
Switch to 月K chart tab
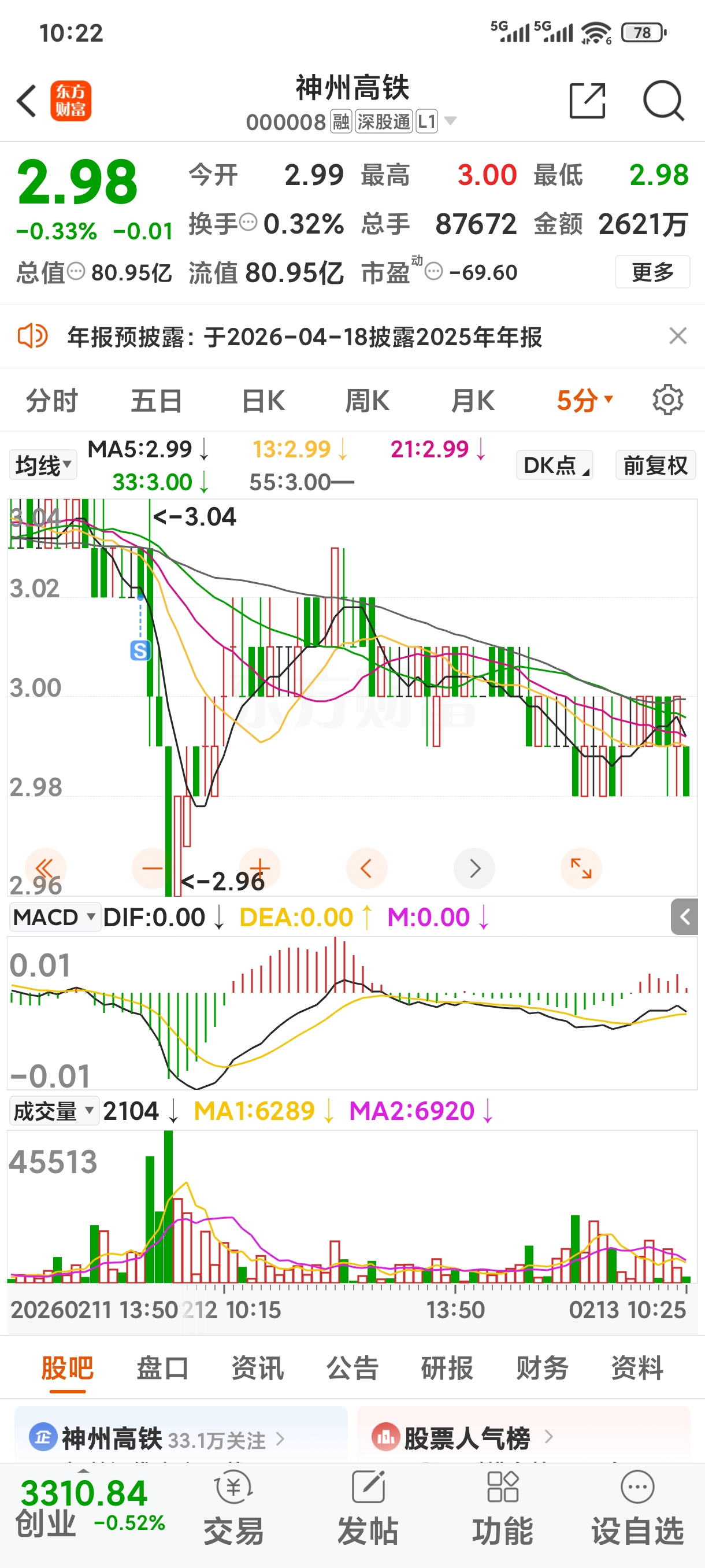pos(473,401)
